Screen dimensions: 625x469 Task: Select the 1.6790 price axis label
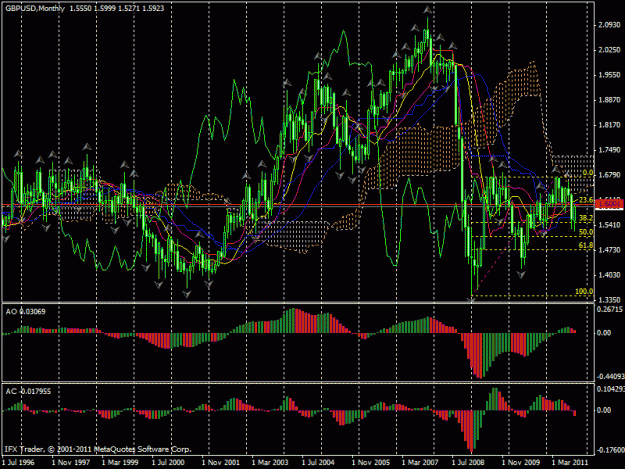point(609,175)
